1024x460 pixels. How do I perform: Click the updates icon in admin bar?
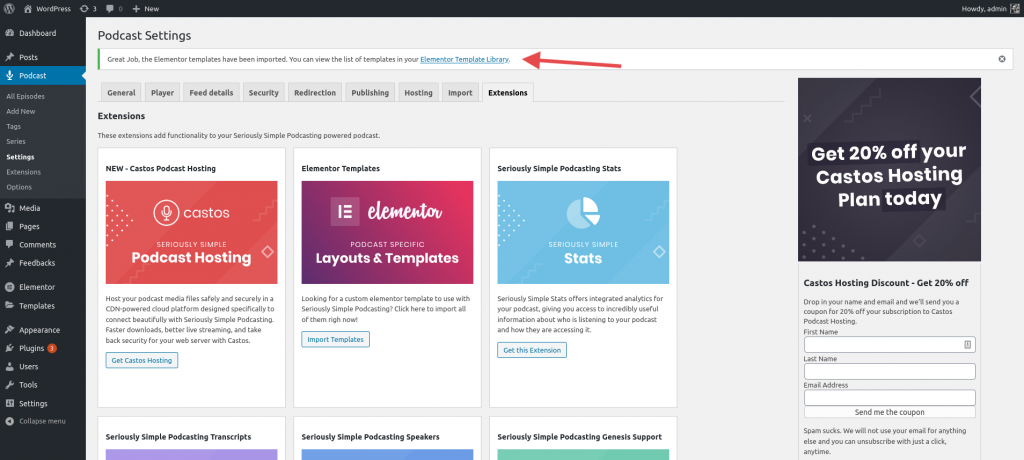87,8
